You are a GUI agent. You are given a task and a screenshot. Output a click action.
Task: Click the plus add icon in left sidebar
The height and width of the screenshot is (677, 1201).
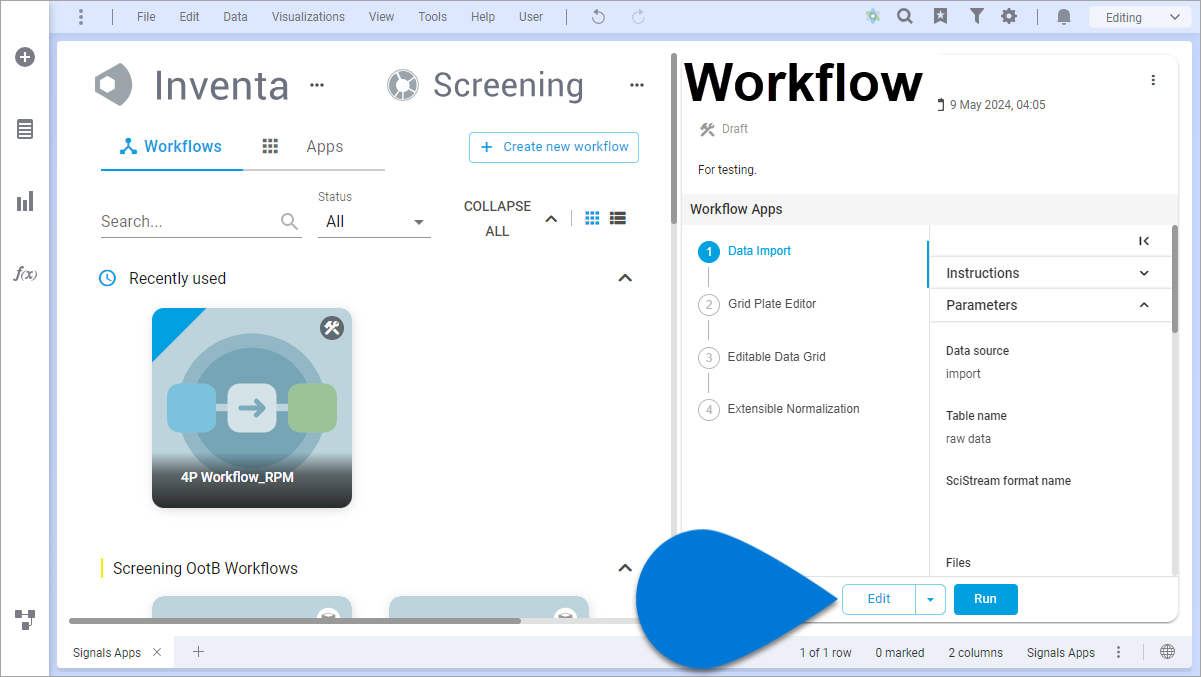25,57
